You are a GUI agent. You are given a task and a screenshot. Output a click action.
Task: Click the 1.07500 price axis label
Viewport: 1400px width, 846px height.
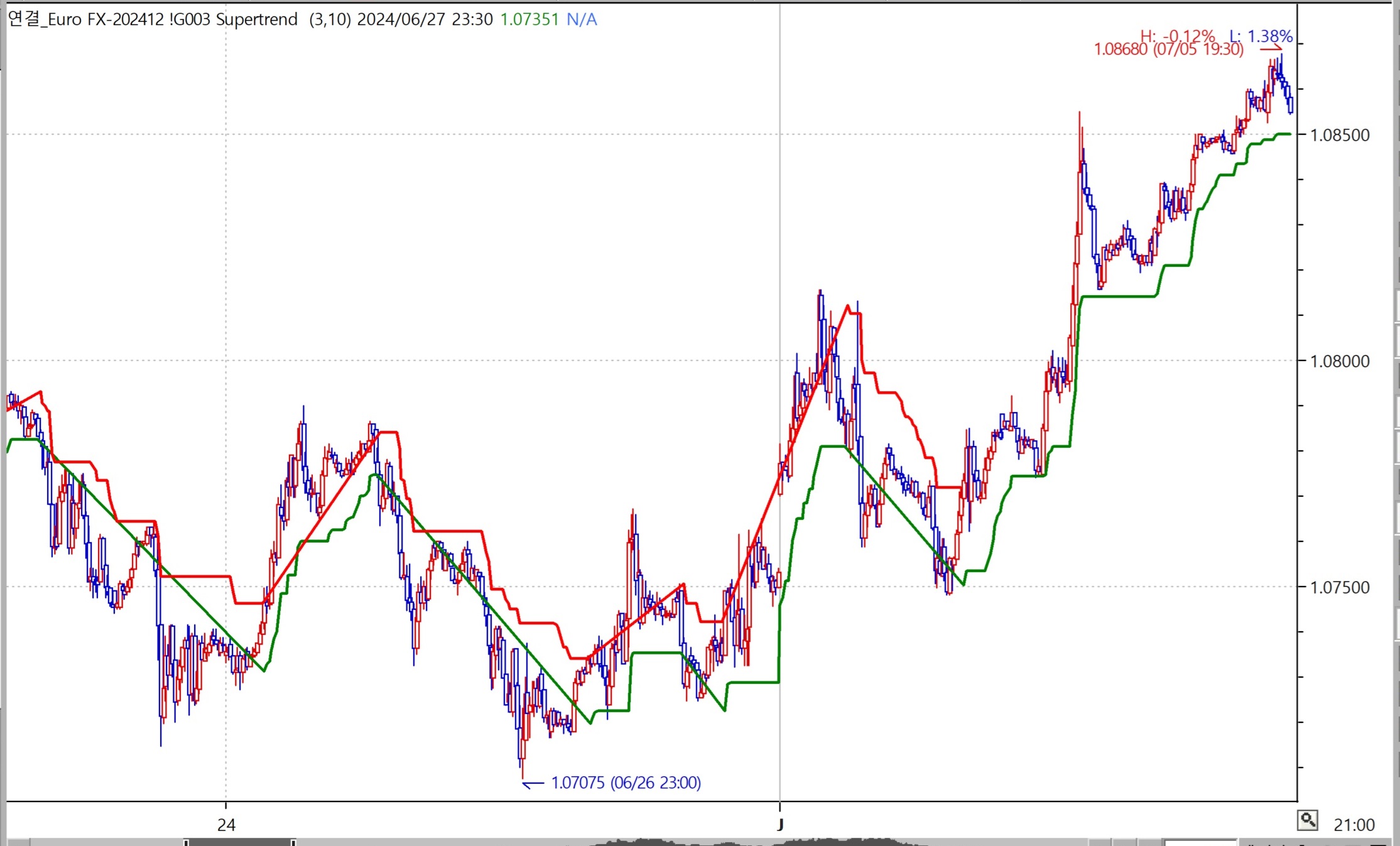(1339, 587)
